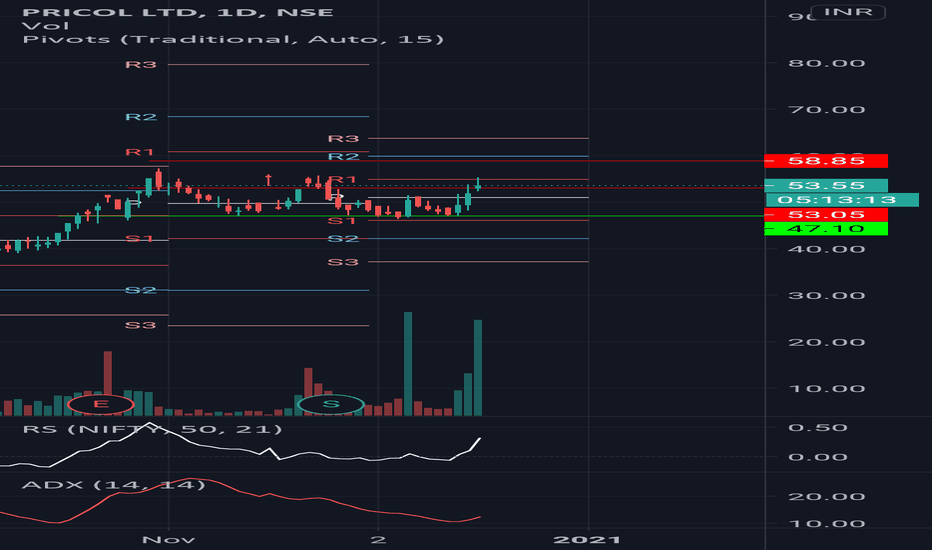Viewport: 932px width, 550px height.
Task: Click the 30.00 price axis label
Action: coord(826,296)
